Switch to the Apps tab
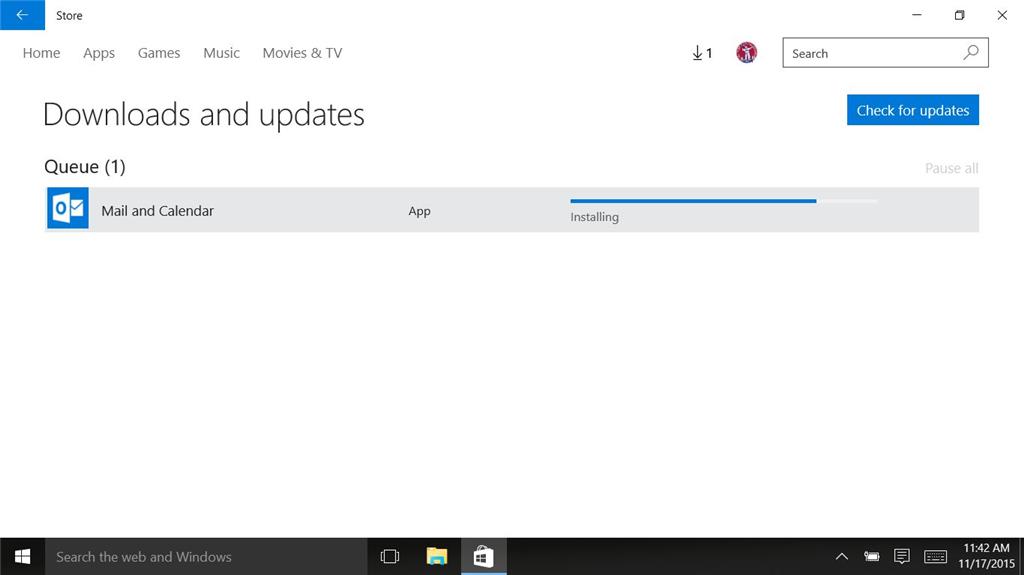The width and height of the screenshot is (1024, 575). (99, 53)
